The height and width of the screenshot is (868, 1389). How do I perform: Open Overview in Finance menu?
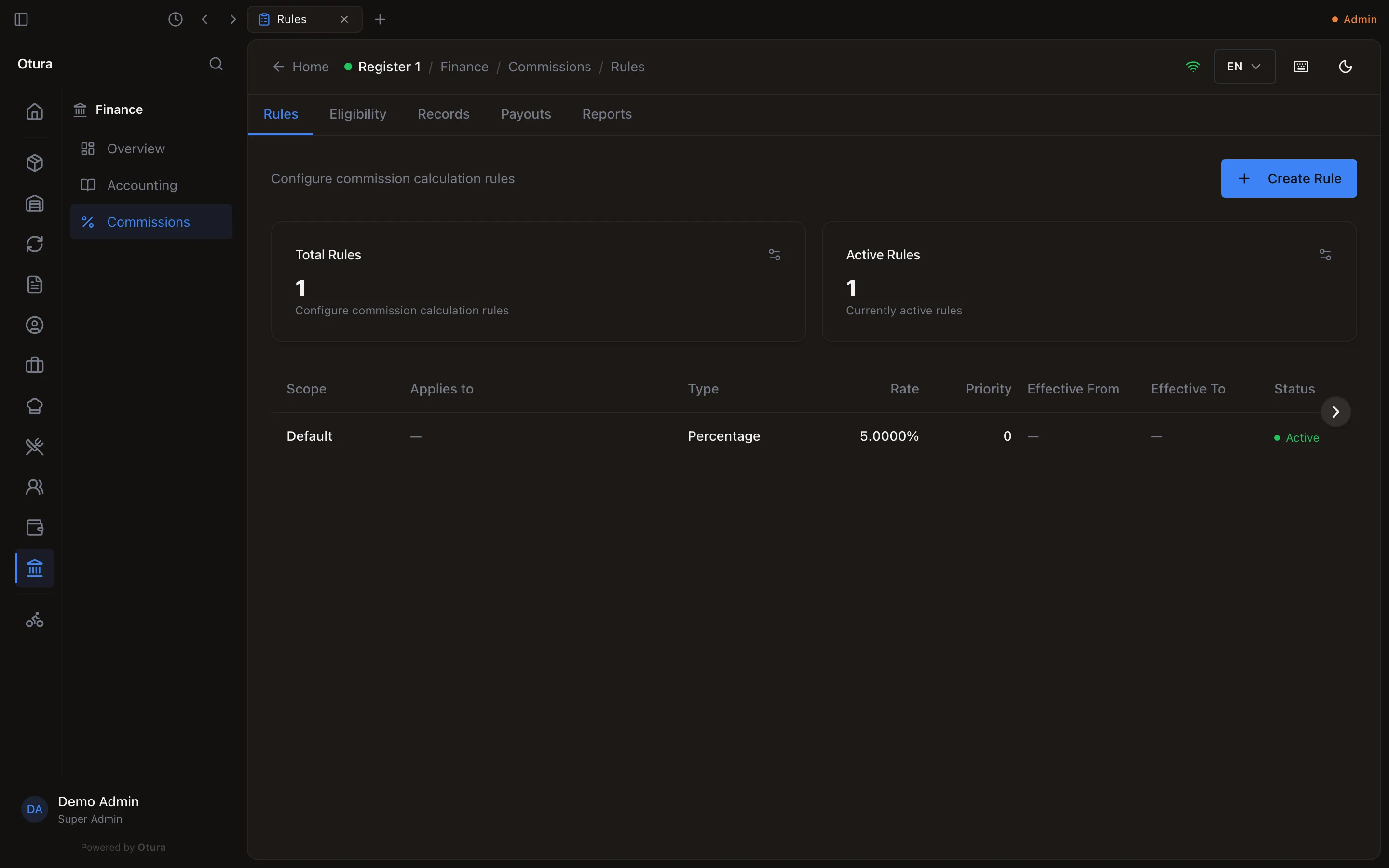tap(151, 149)
